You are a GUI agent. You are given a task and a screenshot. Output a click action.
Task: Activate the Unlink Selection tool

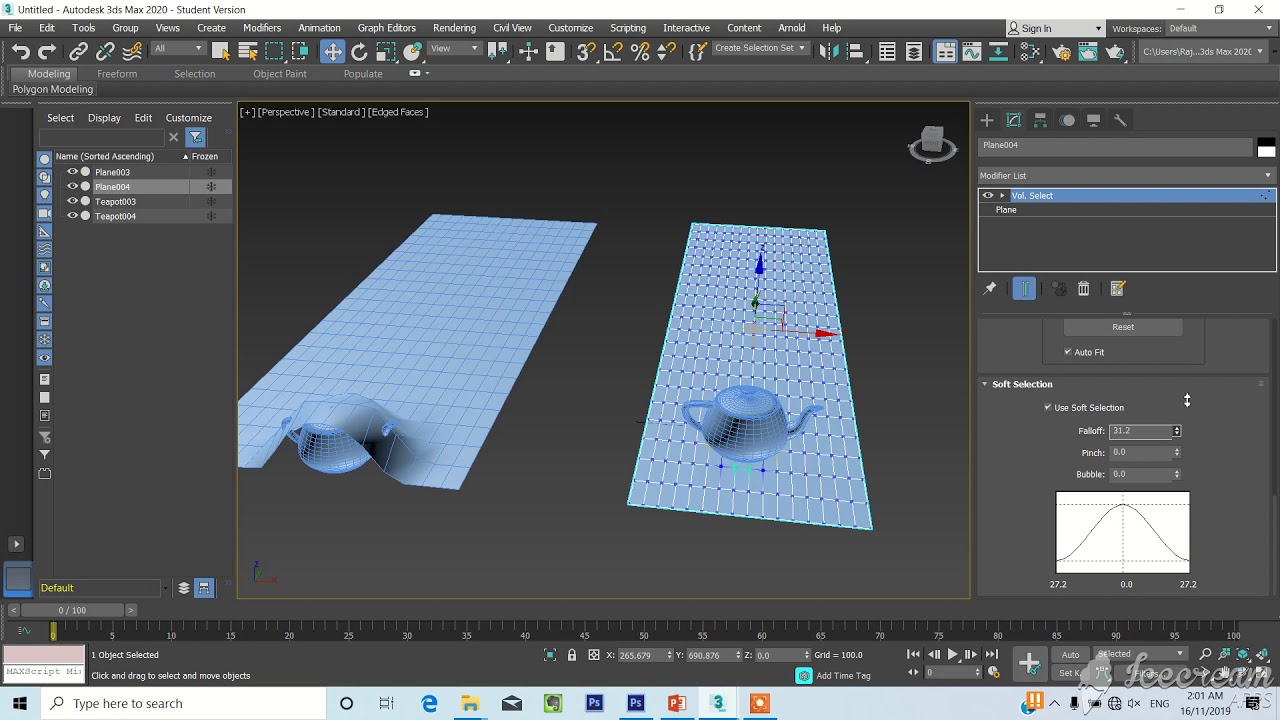(x=105, y=52)
